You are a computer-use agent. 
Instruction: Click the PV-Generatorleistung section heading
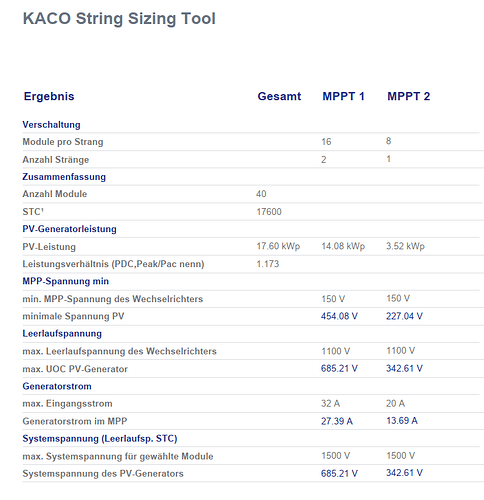tap(69, 229)
